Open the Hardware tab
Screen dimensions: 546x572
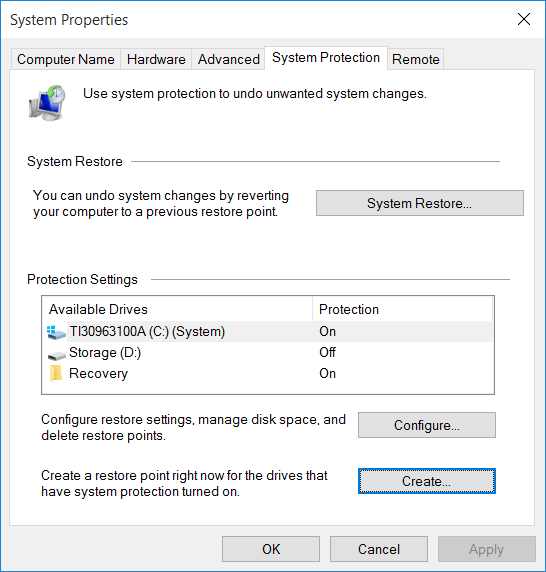coord(156,59)
